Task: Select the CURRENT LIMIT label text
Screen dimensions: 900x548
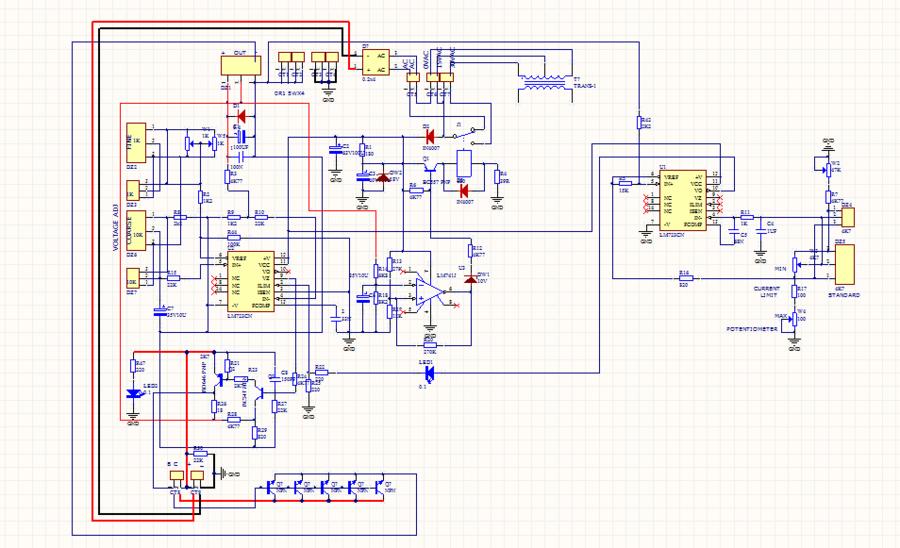Action: tap(767, 290)
